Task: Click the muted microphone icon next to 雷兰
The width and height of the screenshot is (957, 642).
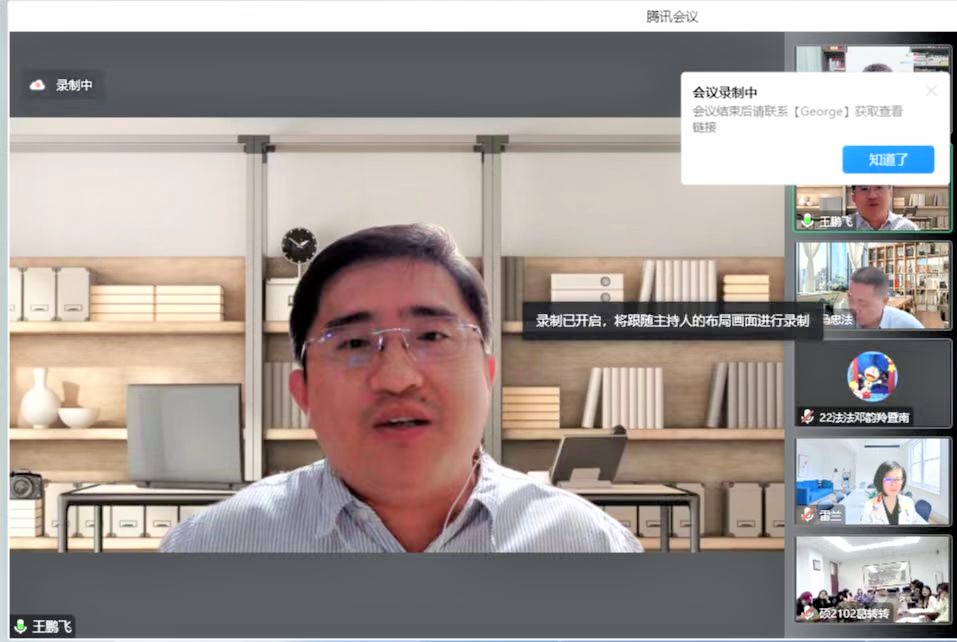Action: (x=808, y=514)
